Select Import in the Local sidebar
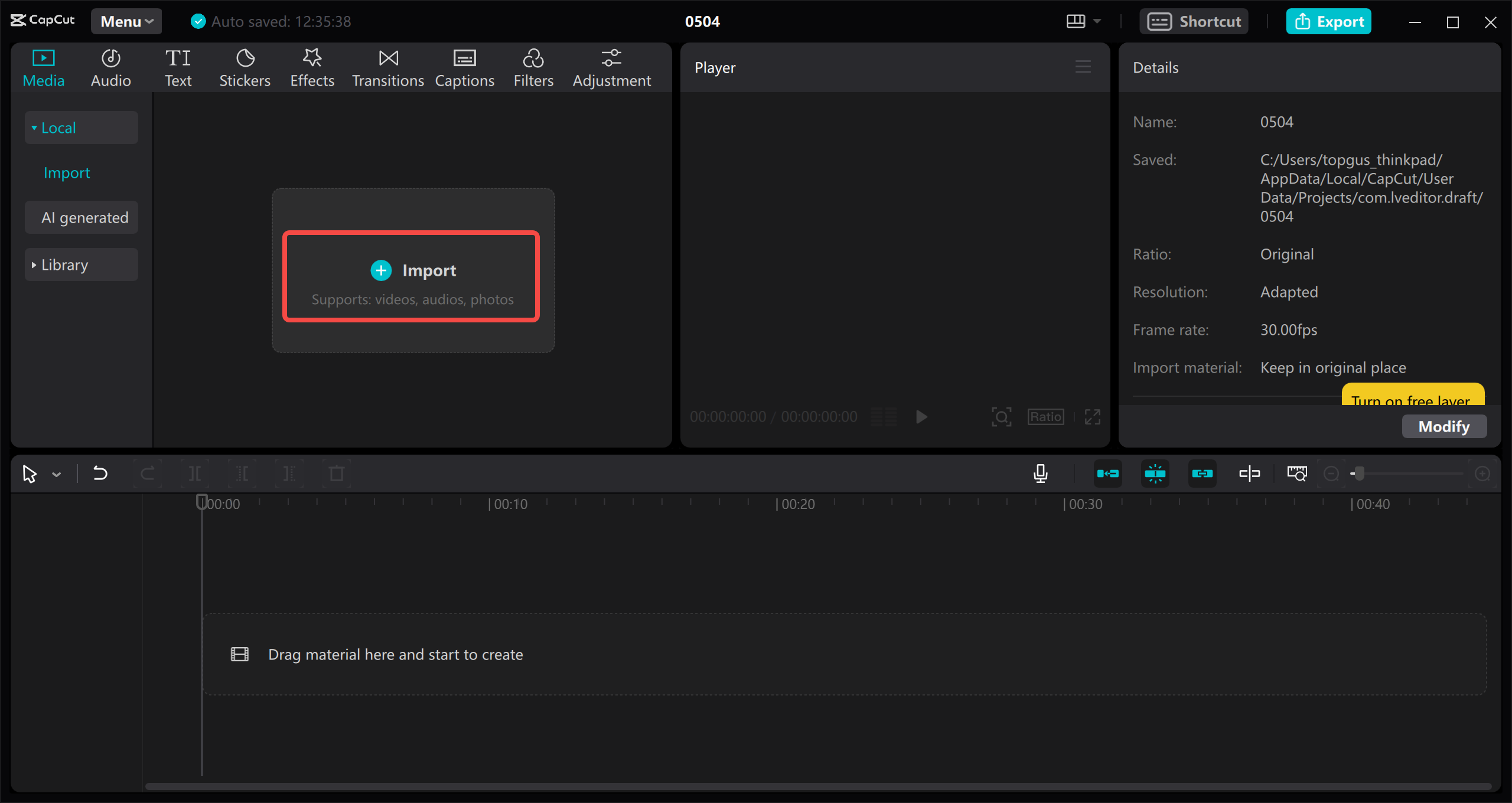Image resolution: width=1512 pixels, height=803 pixels. point(66,172)
